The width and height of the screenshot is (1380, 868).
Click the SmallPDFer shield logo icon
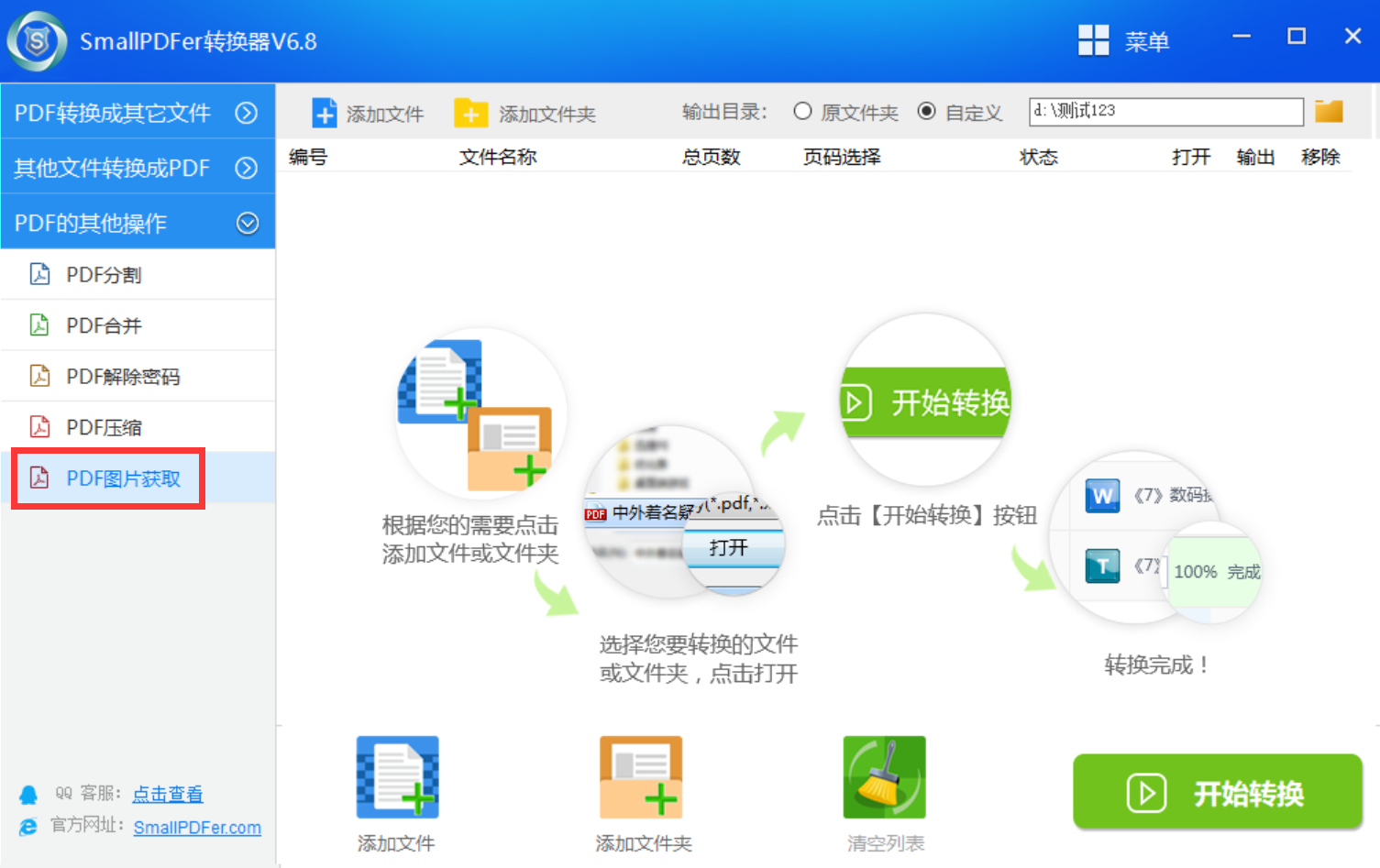pos(37,41)
